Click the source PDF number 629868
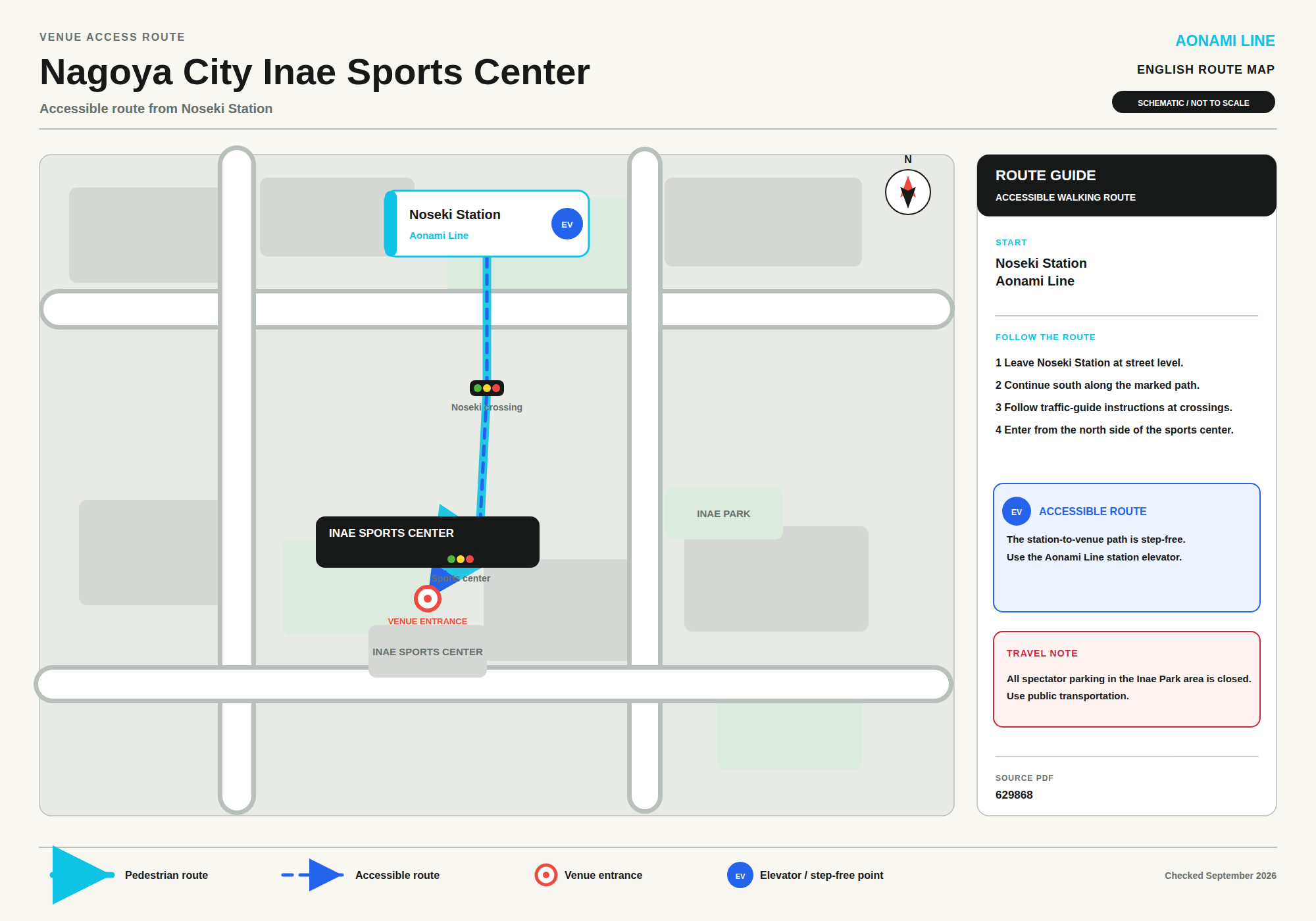Screen dimensions: 1316x921 (1014, 795)
